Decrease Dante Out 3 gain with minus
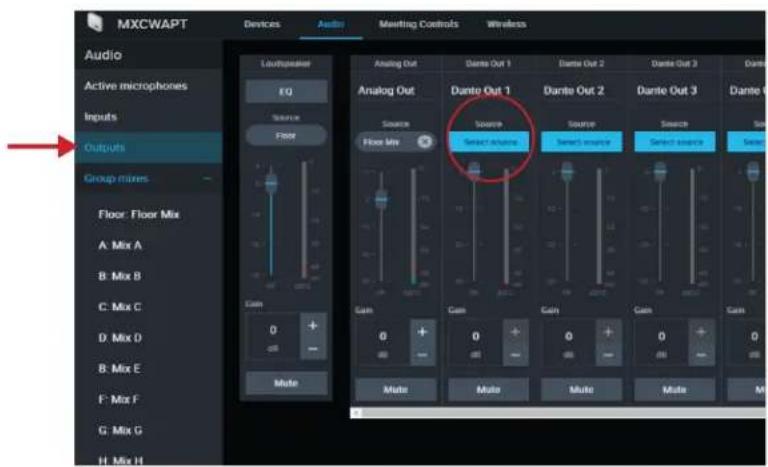Viewport: 768px width, 467px height. [701, 355]
